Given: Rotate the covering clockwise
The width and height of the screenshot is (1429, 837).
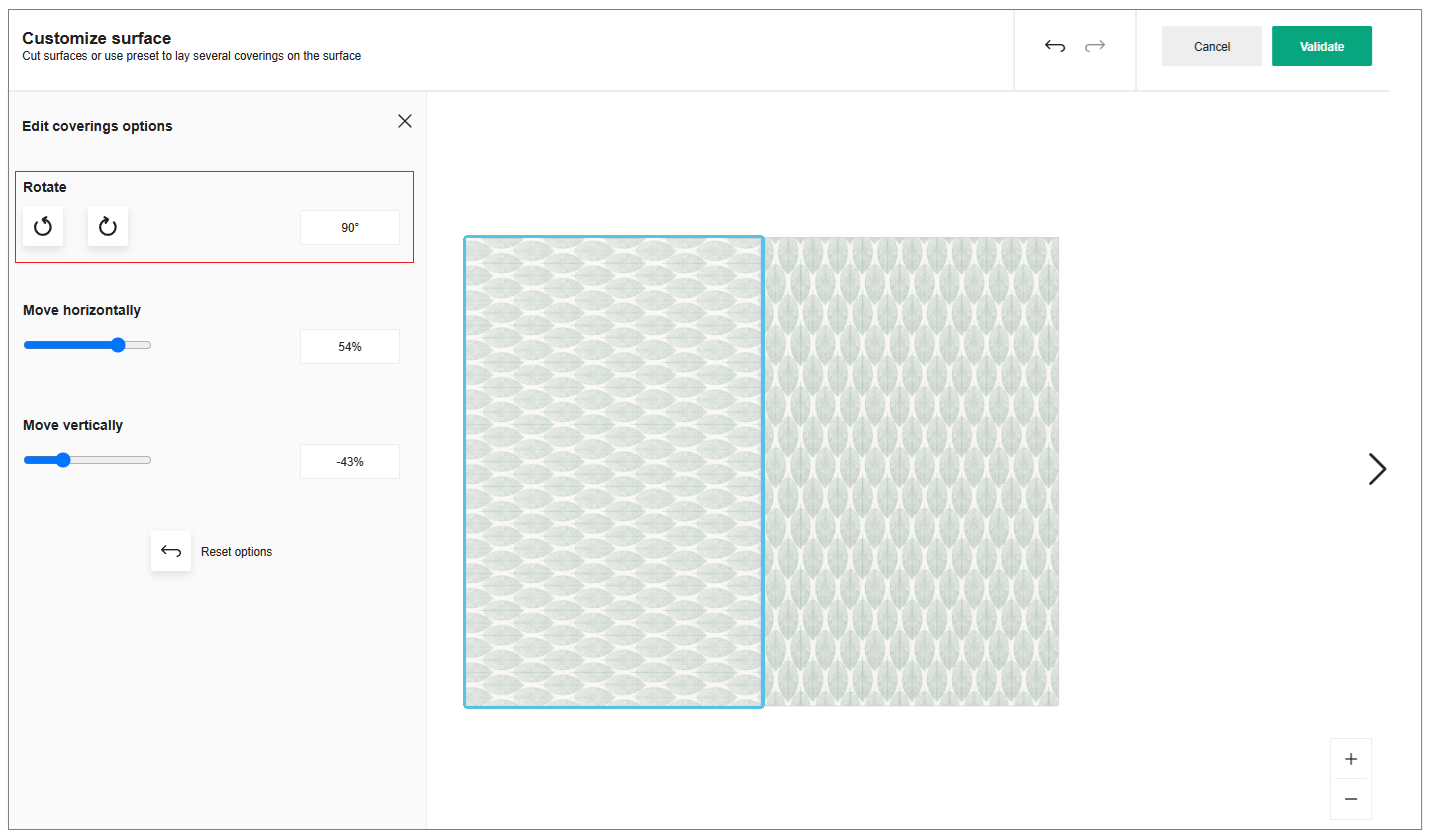Looking at the screenshot, I should click(107, 226).
